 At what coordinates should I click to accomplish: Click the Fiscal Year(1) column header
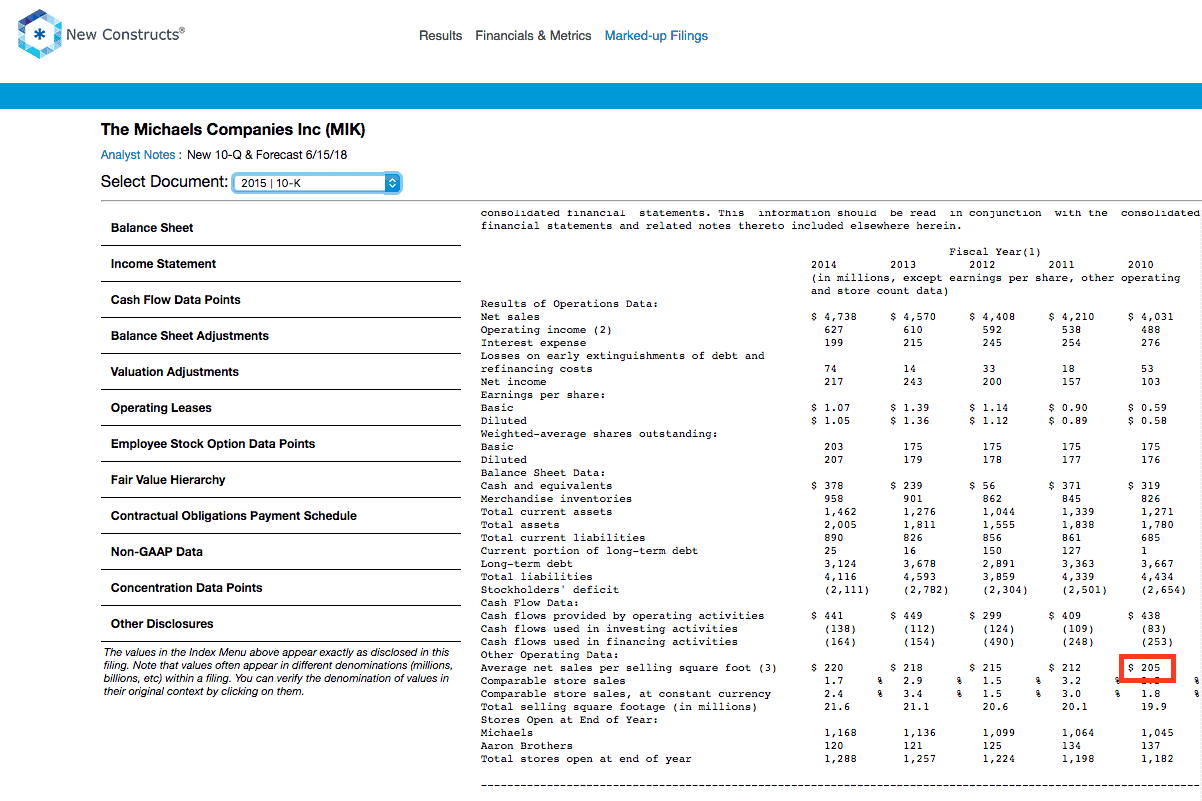(x=995, y=252)
